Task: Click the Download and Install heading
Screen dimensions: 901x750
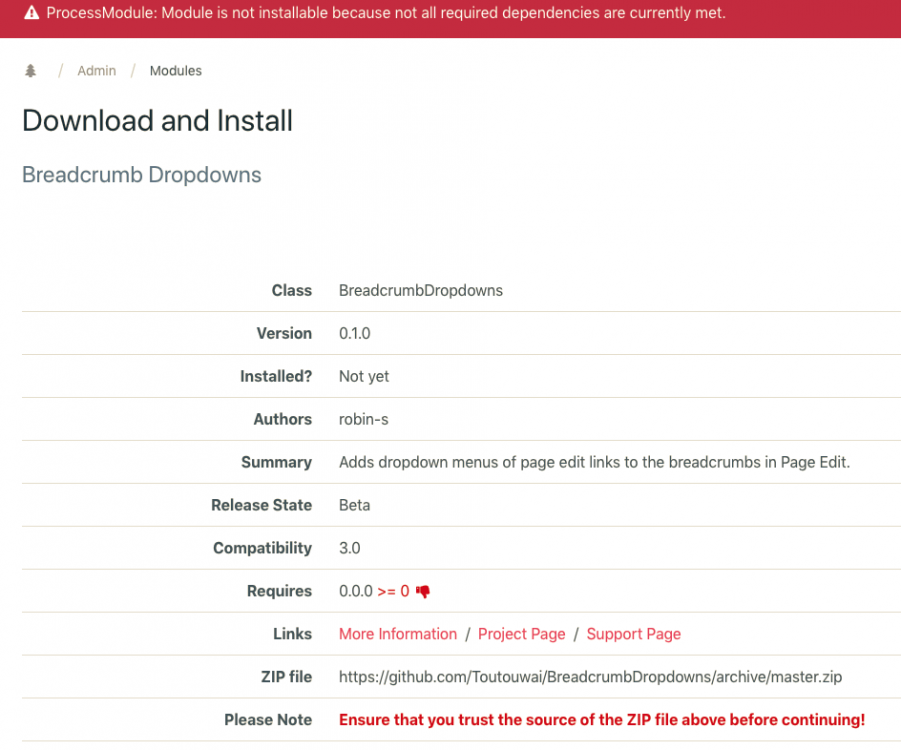Action: point(157,121)
